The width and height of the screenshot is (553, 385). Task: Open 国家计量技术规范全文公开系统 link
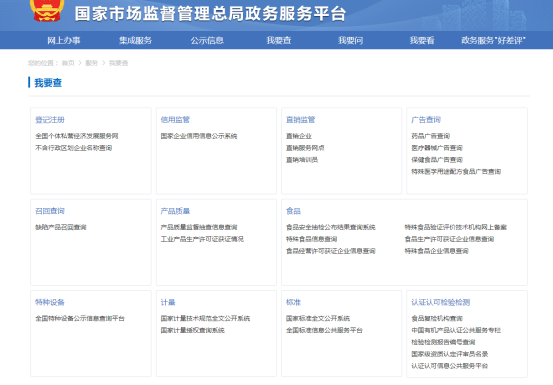(205, 318)
